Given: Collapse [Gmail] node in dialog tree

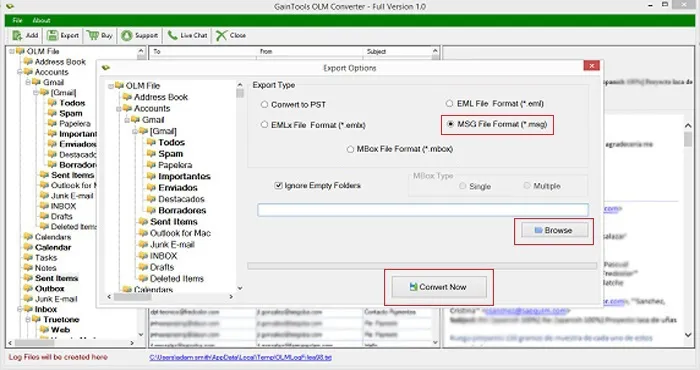Looking at the screenshot, I should click(135, 131).
